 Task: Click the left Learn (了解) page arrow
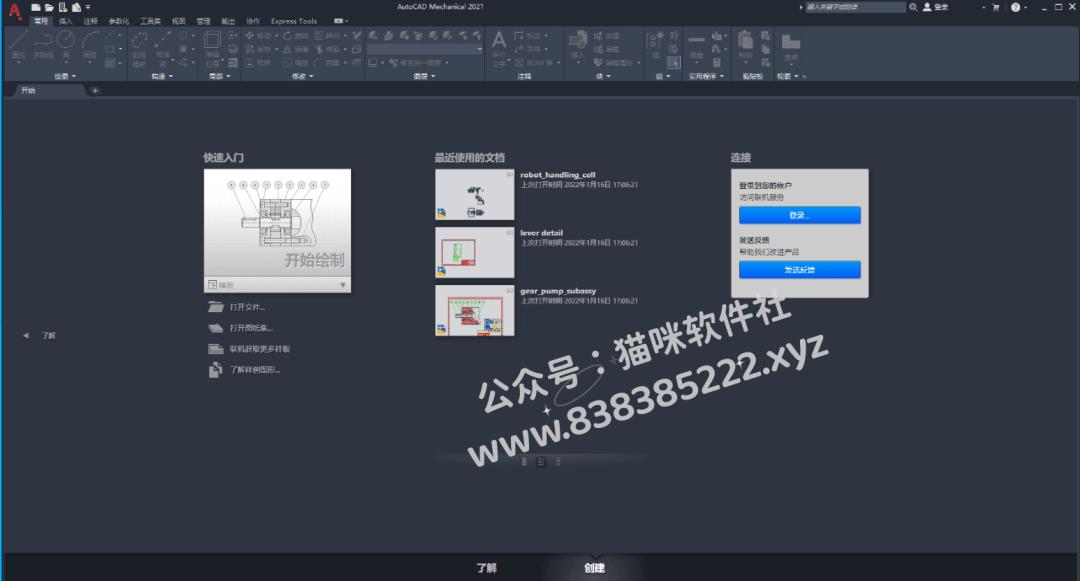pos(26,335)
